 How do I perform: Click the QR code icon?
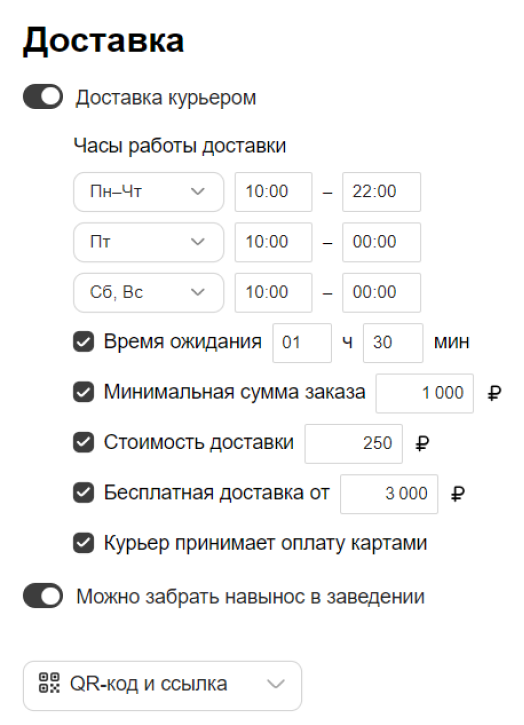tap(49, 683)
